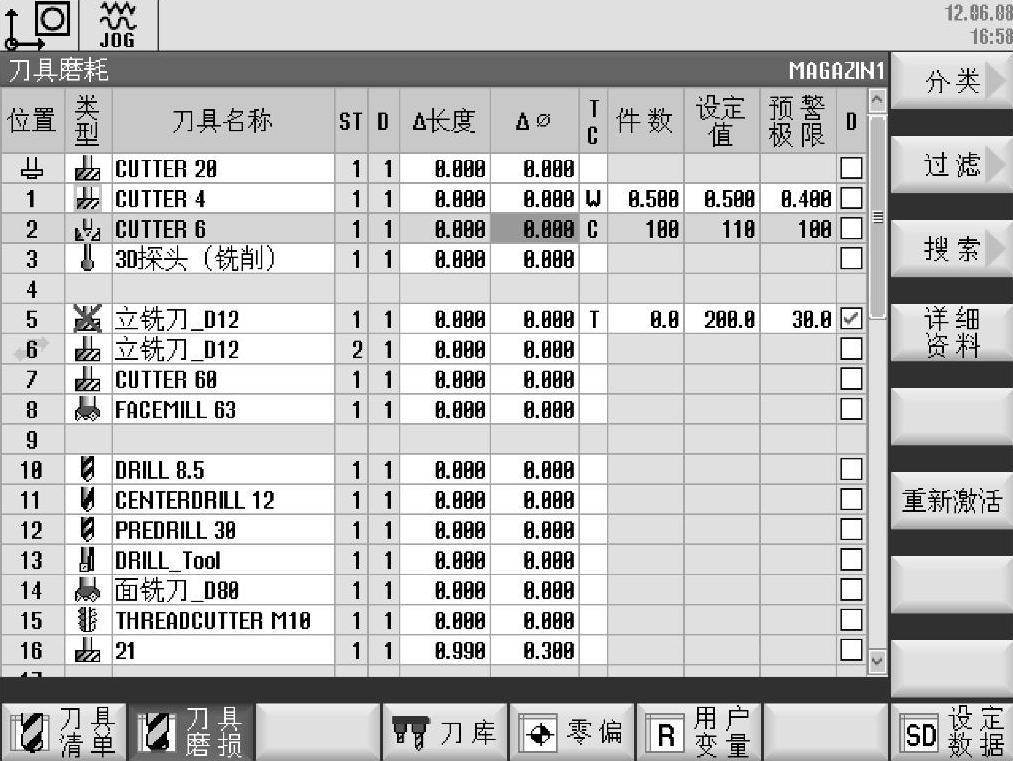Click the machine coordinate system icon
This screenshot has width=1013, height=761.
(37, 26)
